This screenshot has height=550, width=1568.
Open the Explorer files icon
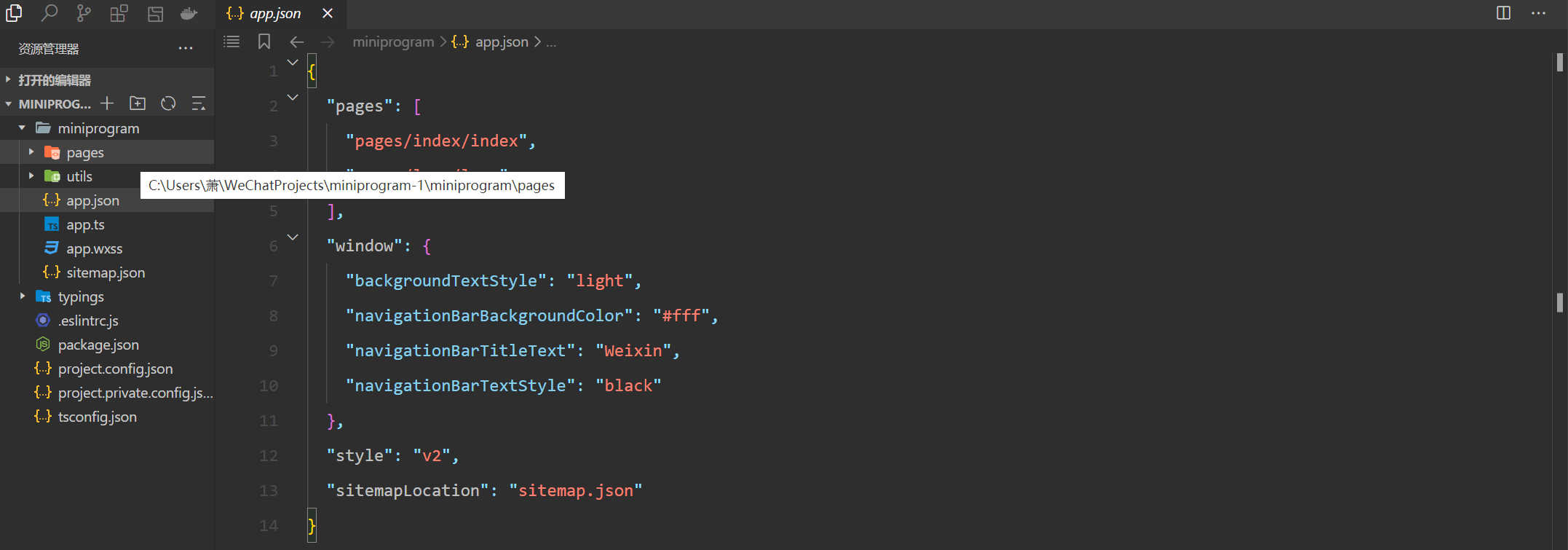(14, 13)
